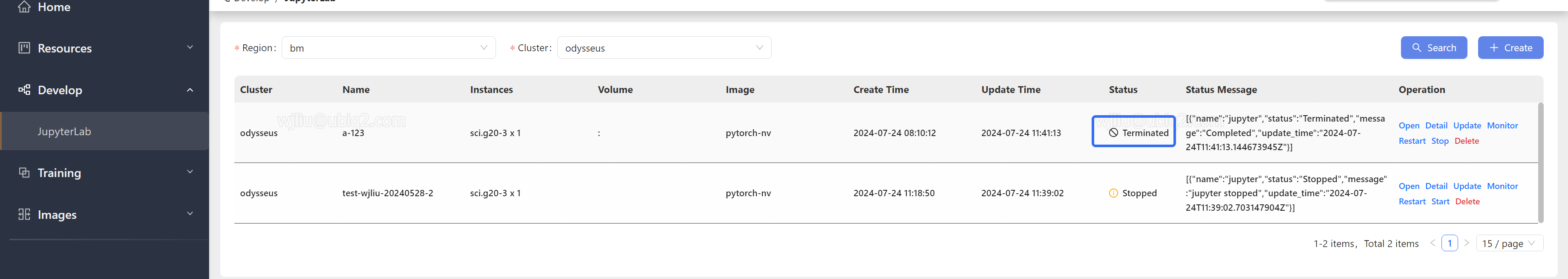Open Monitor for test-wjliu-20240528-2
Image resolution: width=1568 pixels, height=279 pixels.
pos(1502,186)
